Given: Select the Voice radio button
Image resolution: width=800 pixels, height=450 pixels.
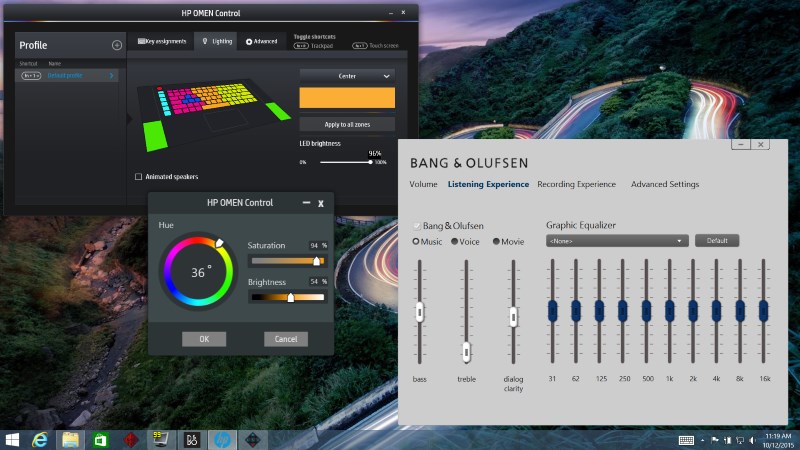Looking at the screenshot, I should pos(455,241).
